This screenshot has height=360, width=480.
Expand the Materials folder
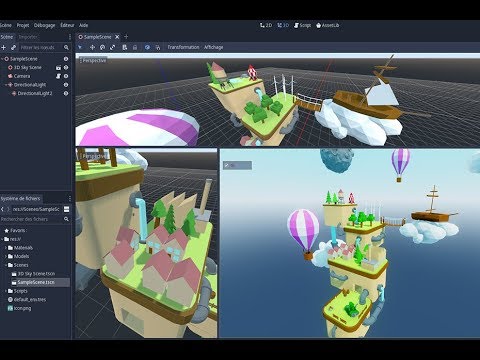pos(6,248)
